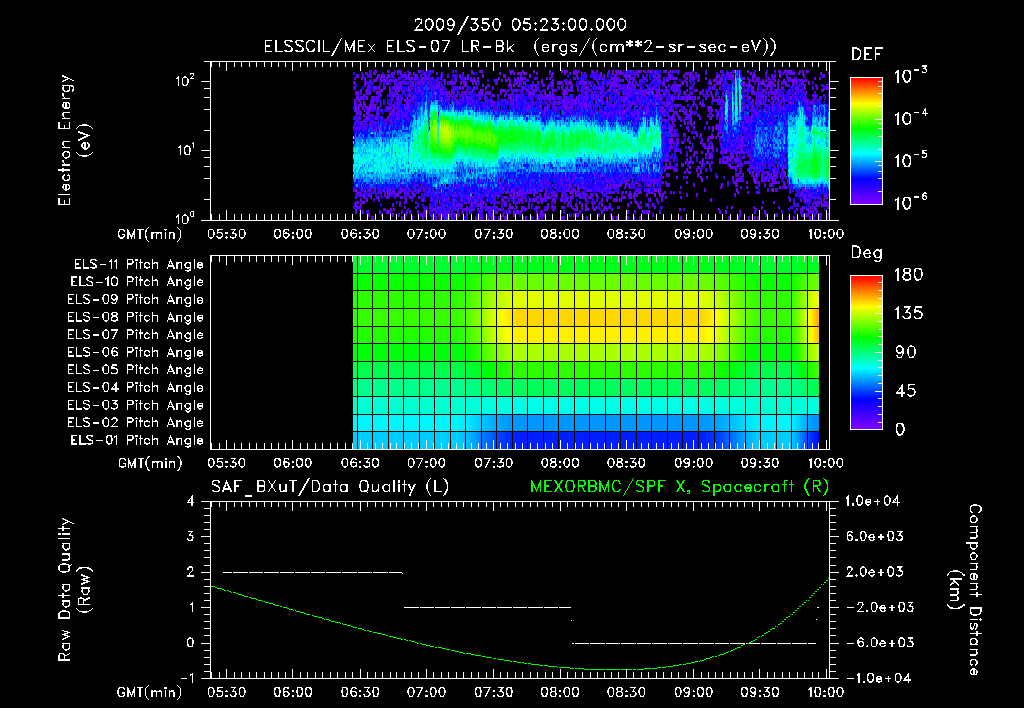Viewport: 1024px width, 708px height.
Task: Click '06:30' under the pitch angle panel
Action: click(359, 464)
